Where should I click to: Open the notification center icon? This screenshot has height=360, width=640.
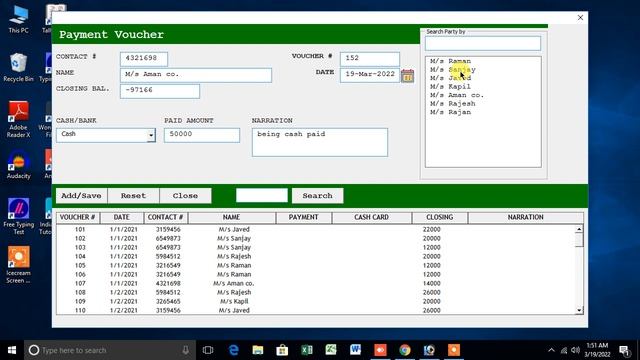point(624,350)
